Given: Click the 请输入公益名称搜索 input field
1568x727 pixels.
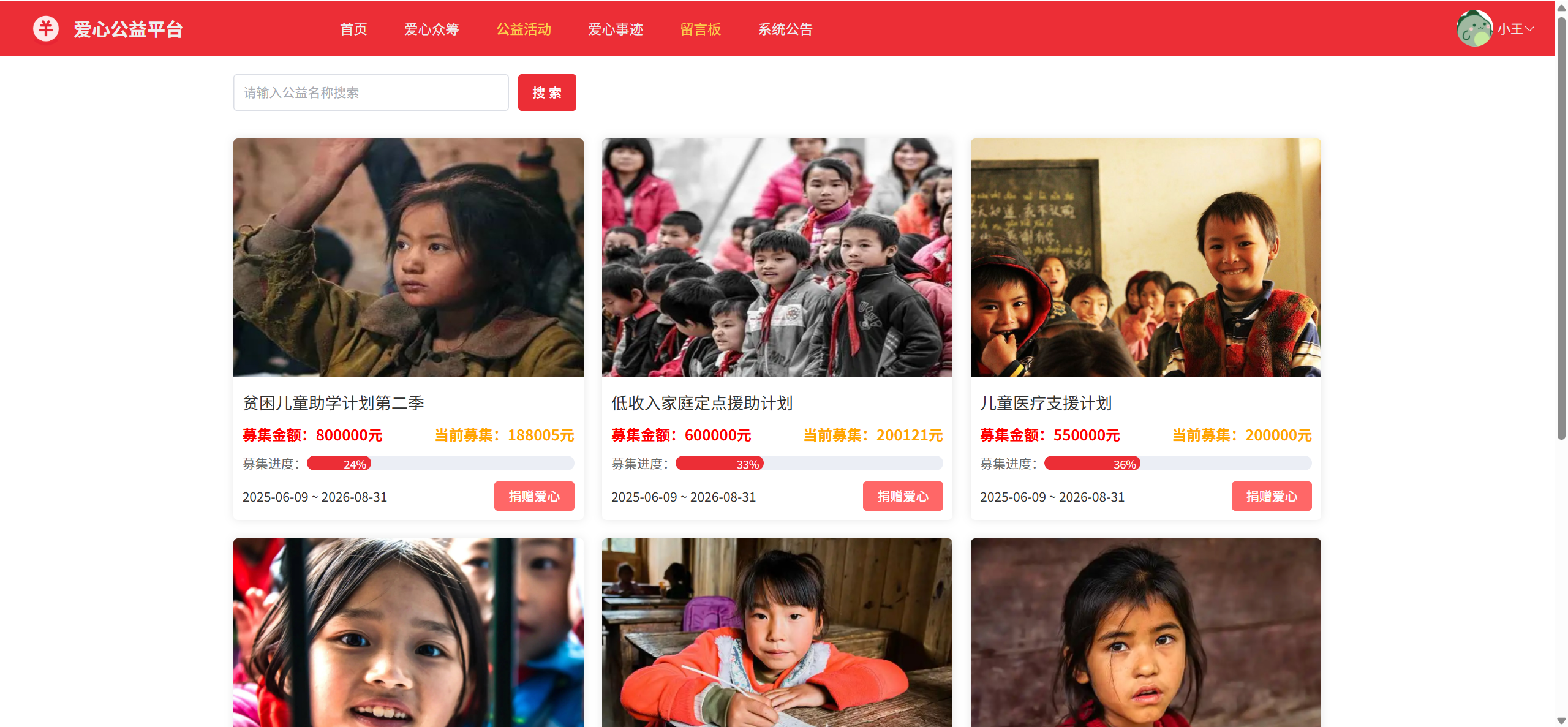Looking at the screenshot, I should [x=371, y=92].
